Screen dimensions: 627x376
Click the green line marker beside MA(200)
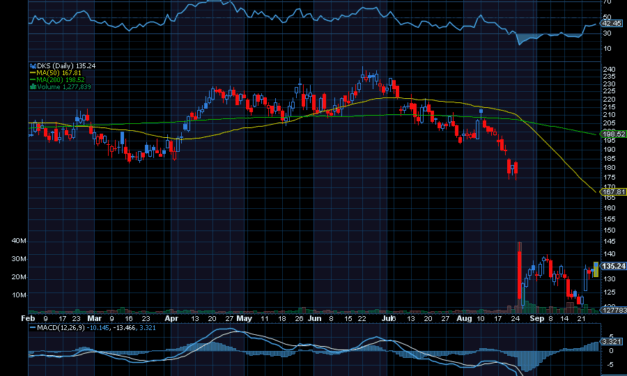(x=33, y=80)
